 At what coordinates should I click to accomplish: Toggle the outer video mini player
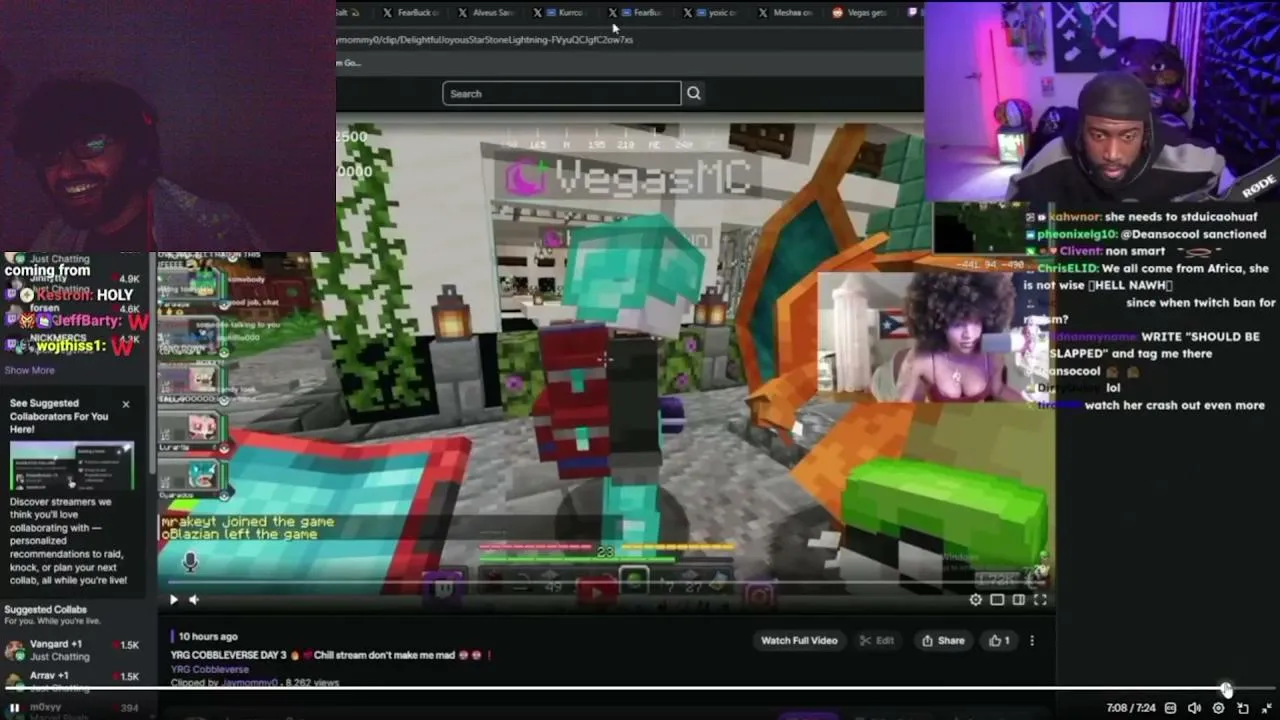[1243, 708]
